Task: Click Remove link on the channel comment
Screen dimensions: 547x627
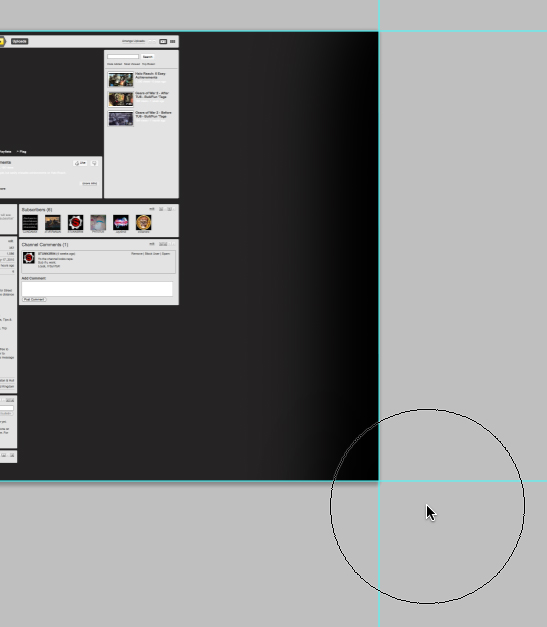Action: tap(137, 254)
